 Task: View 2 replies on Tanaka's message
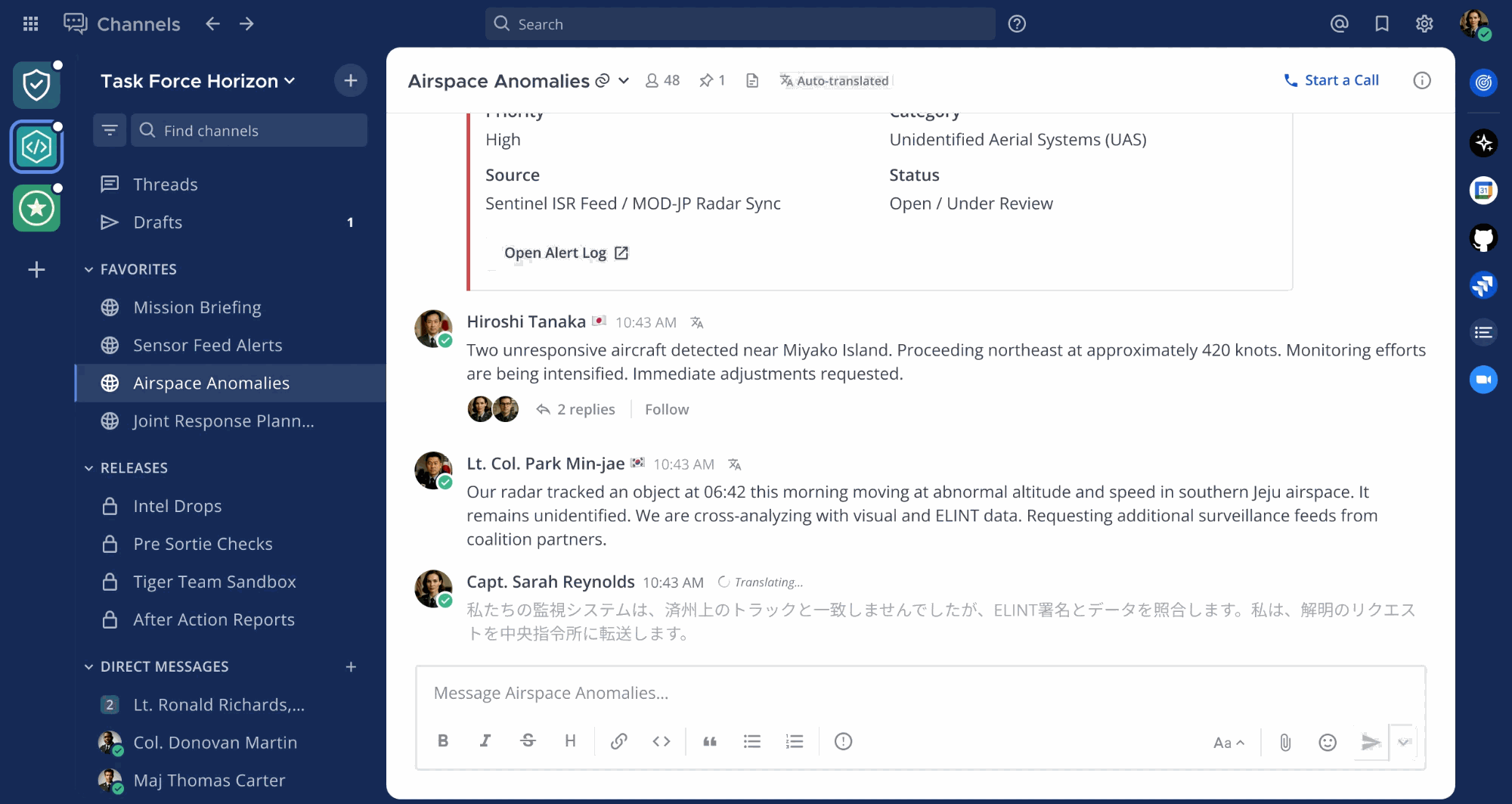575,409
